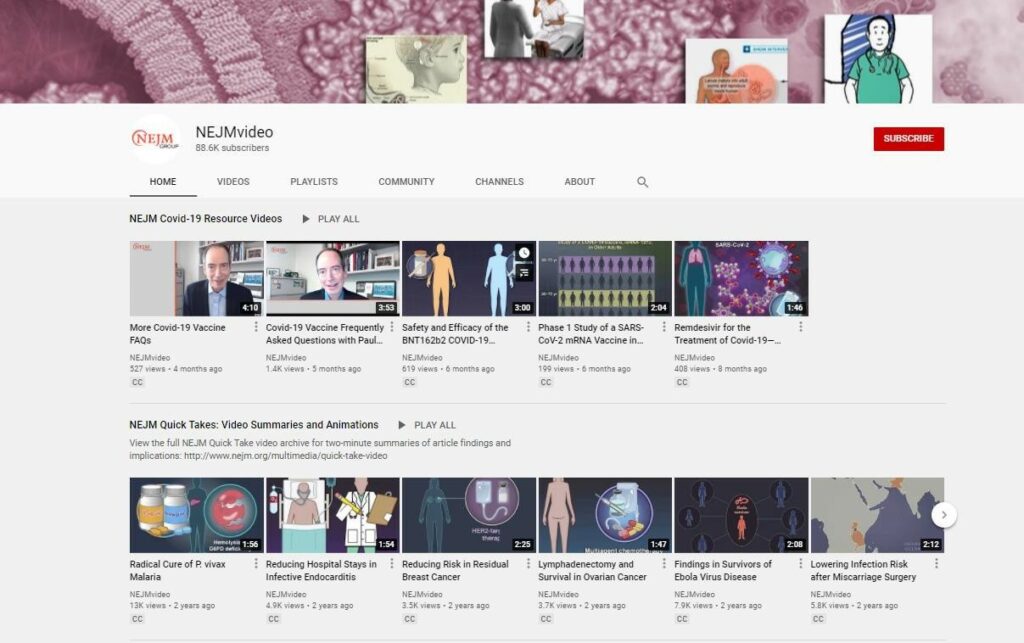Open More Covid-19 Vaccine FAQs thumbnail
The image size is (1024, 643).
(197, 279)
